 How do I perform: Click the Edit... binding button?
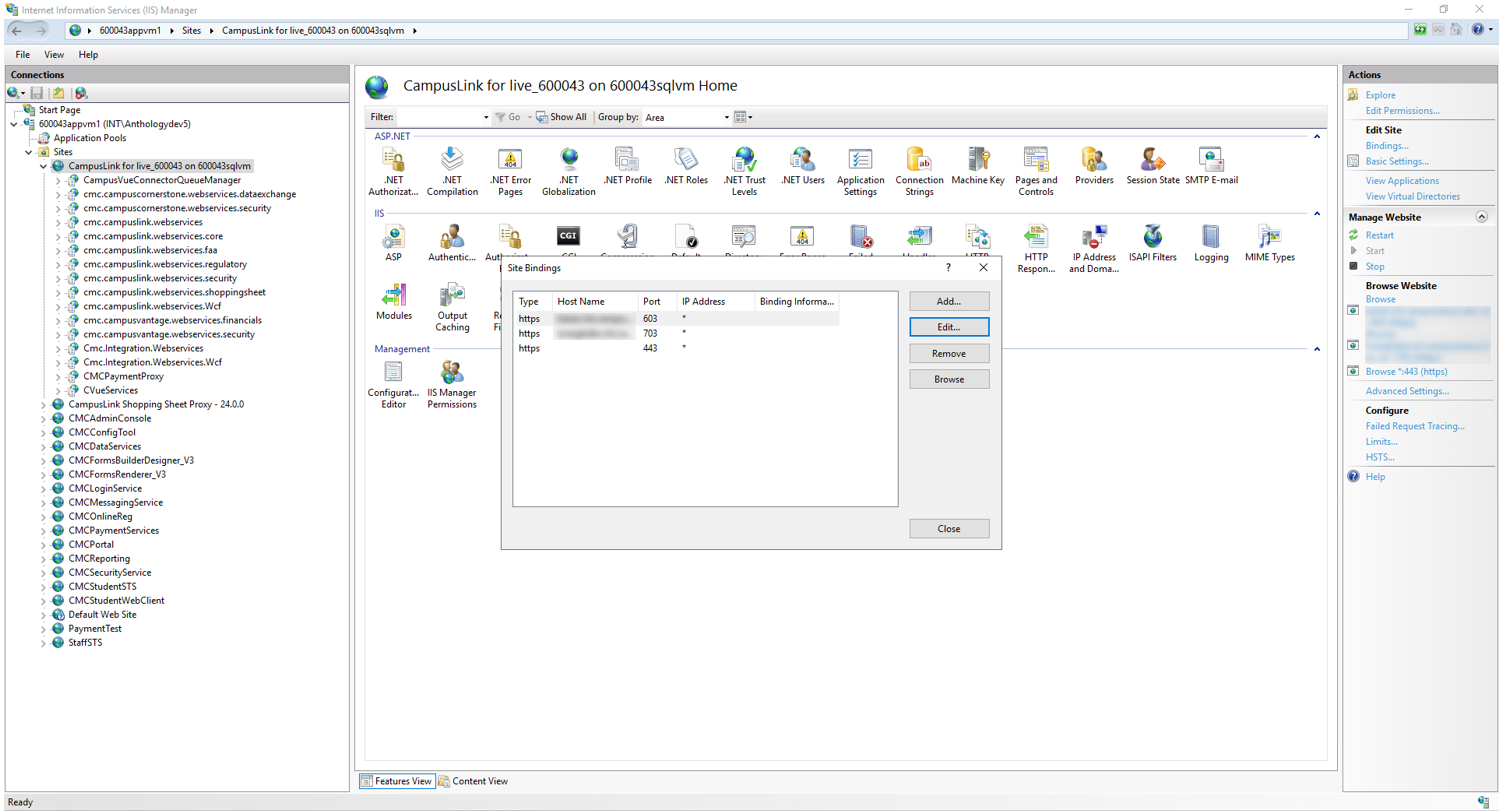(x=949, y=327)
